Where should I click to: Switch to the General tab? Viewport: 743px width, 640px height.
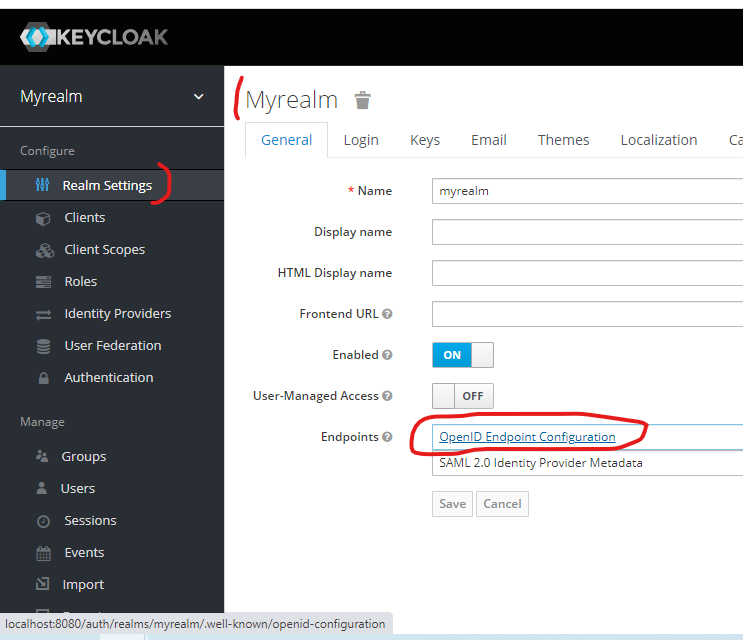(286, 140)
